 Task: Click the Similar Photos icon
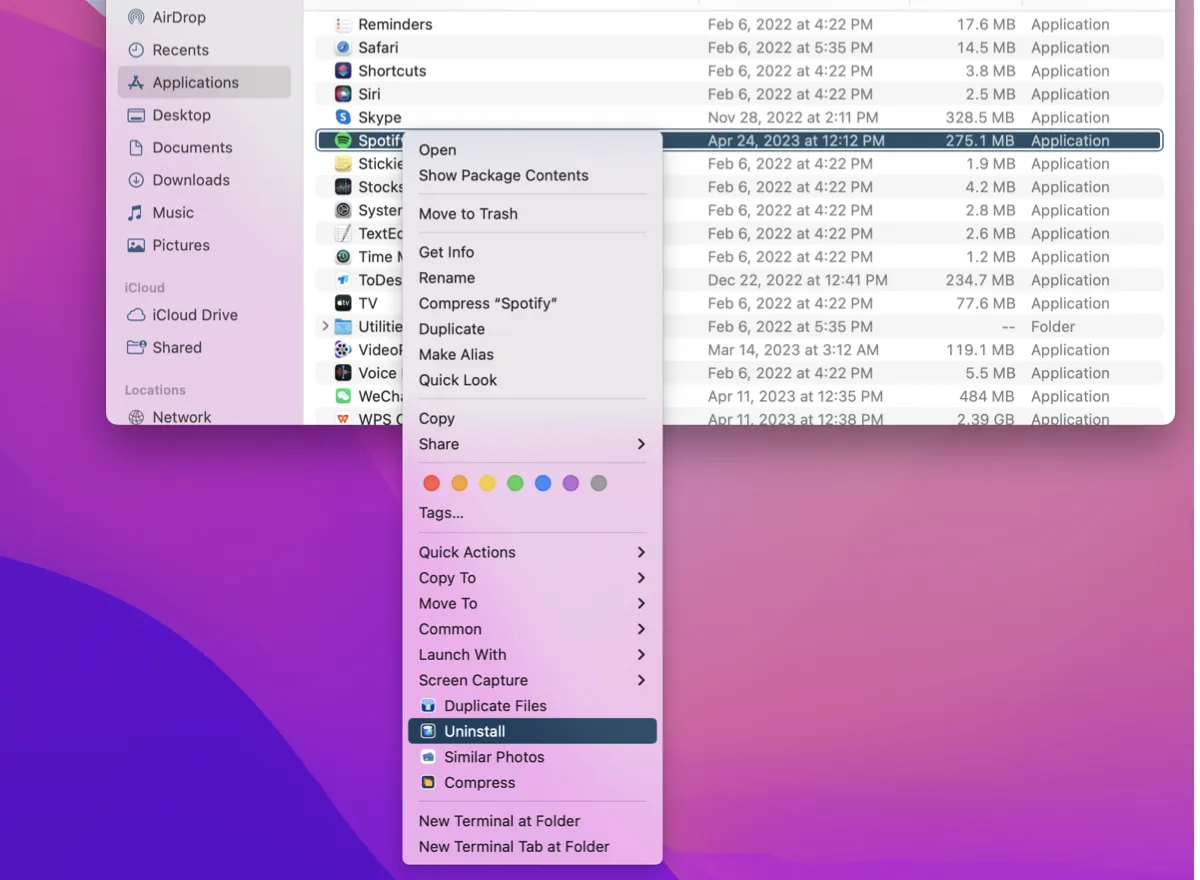pyautogui.click(x=428, y=757)
